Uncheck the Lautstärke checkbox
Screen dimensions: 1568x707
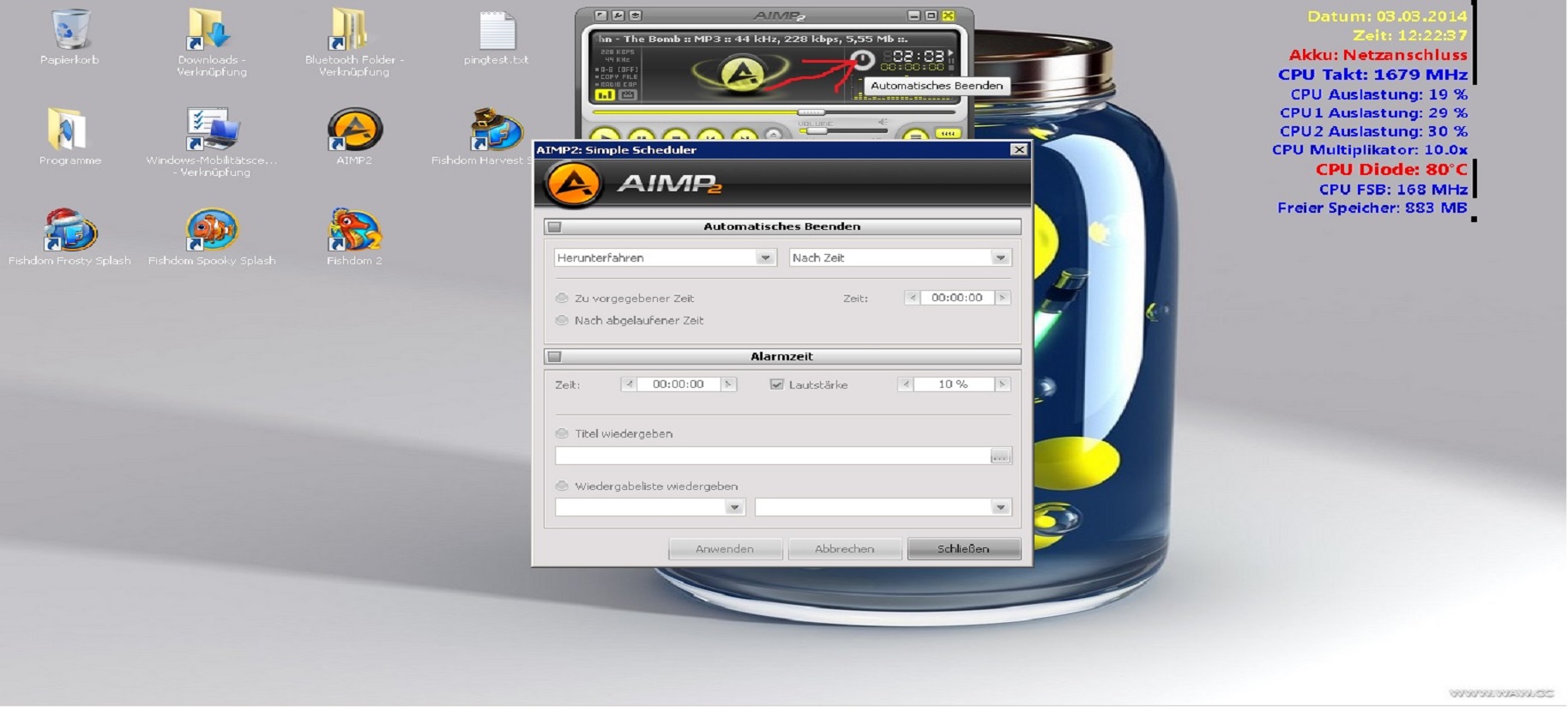pos(776,384)
